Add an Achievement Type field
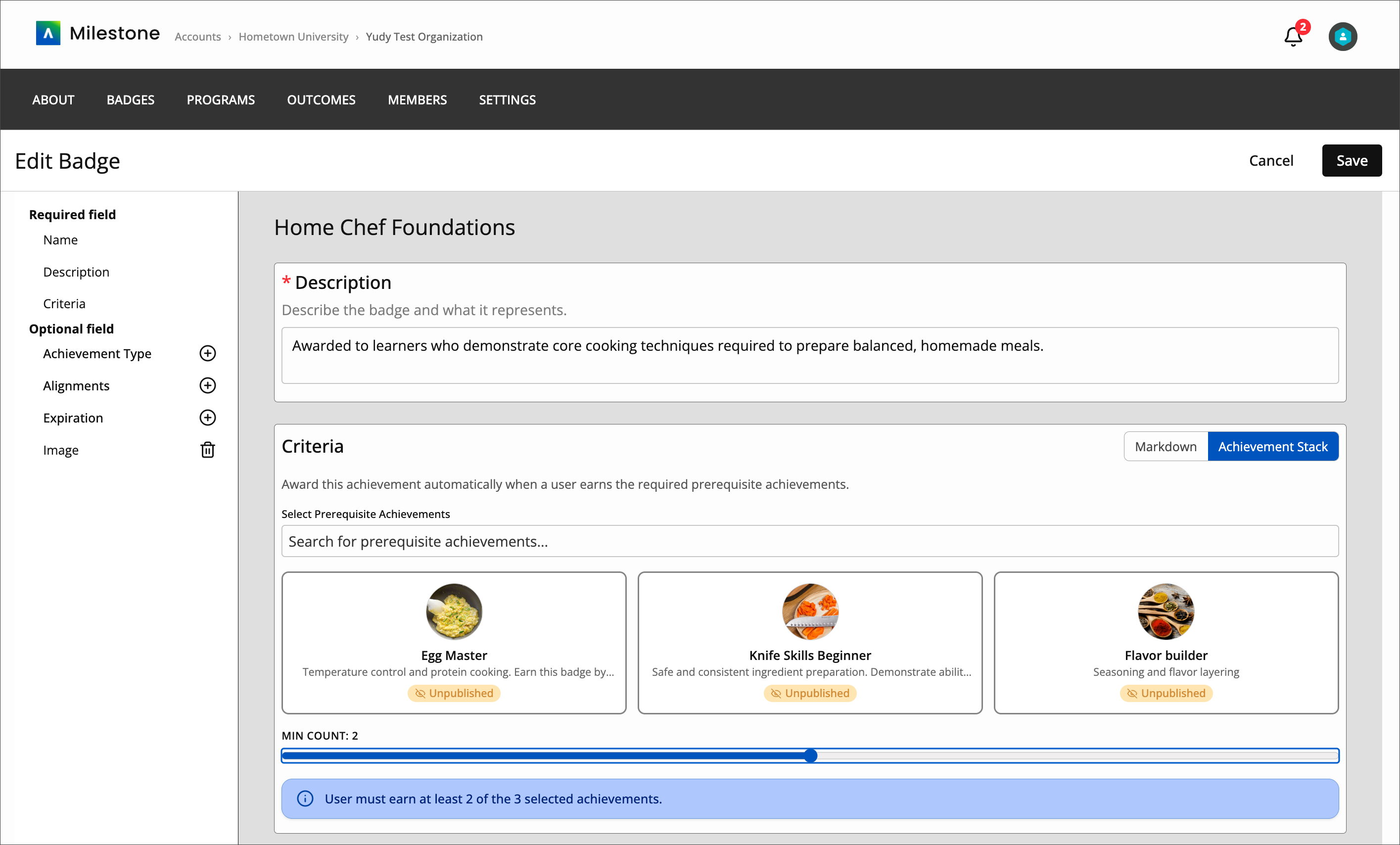Viewport: 1400px width, 845px height. point(208,353)
